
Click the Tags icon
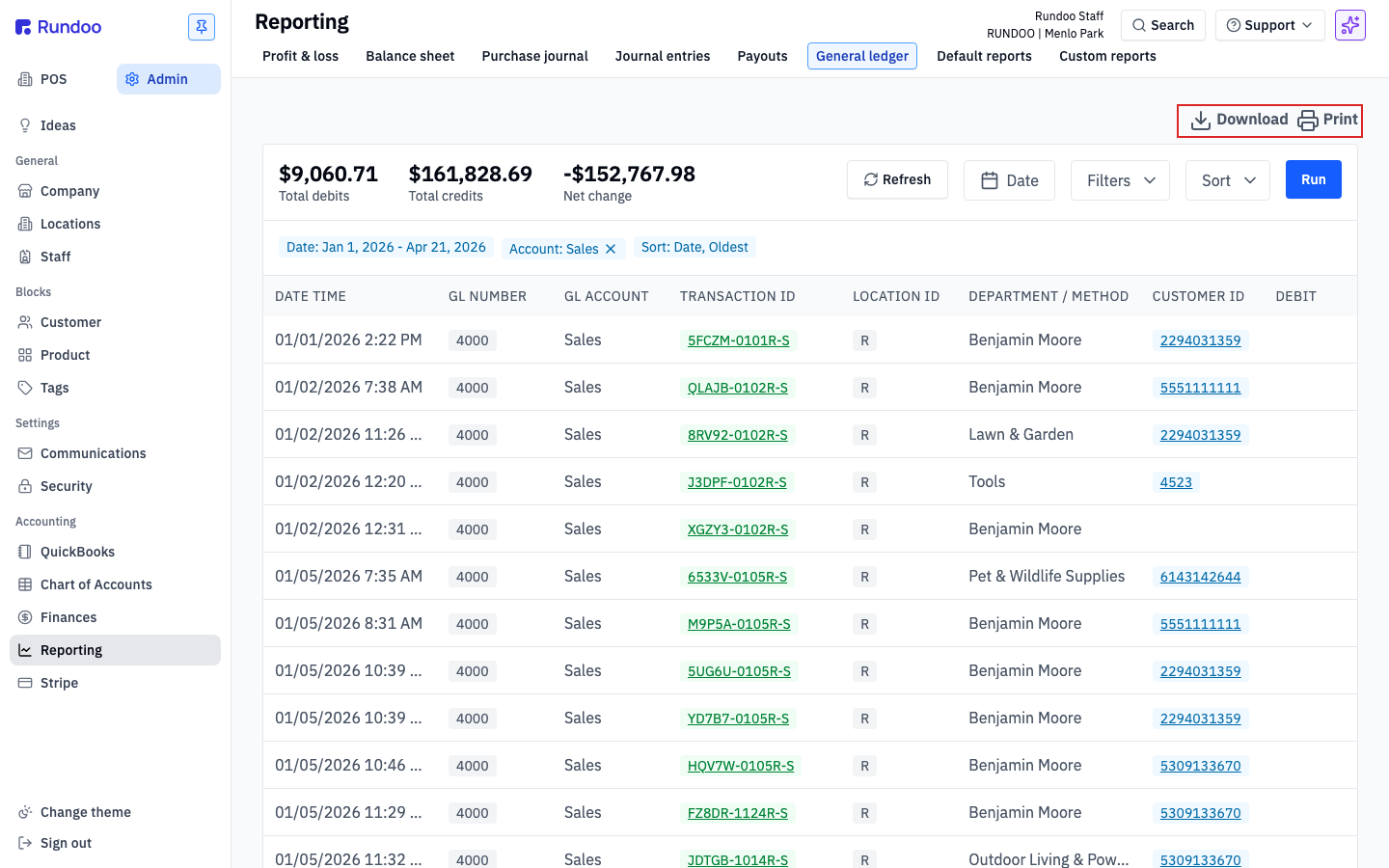point(25,388)
